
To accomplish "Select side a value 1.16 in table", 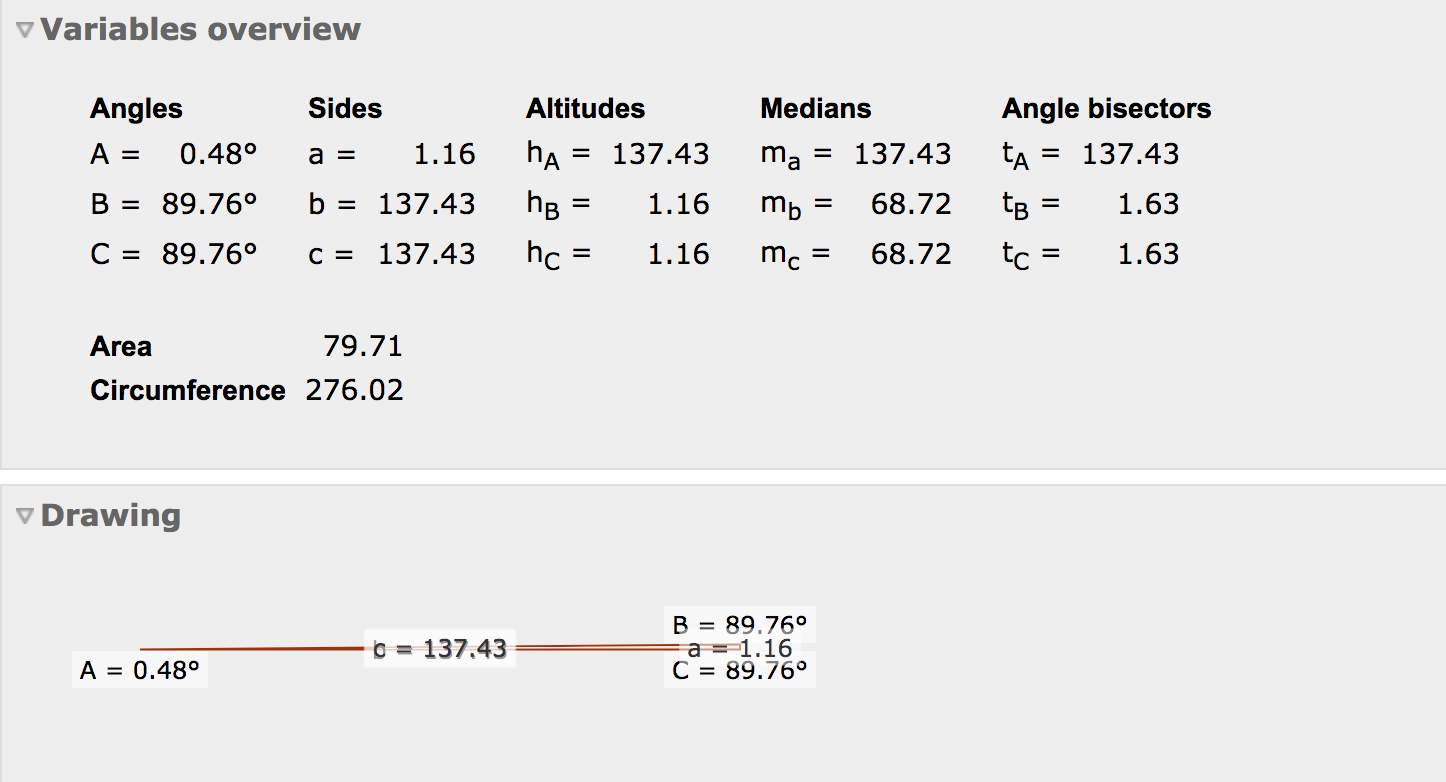I will 444,154.
